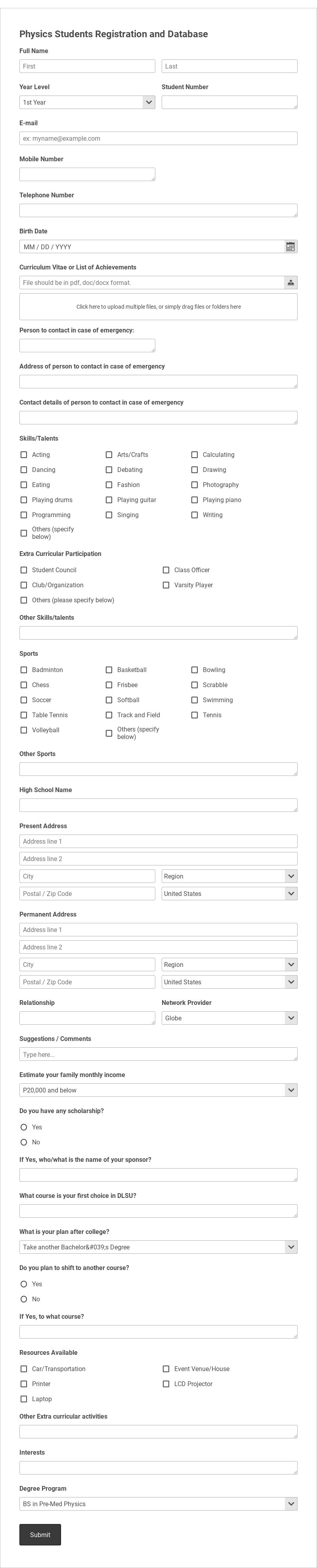The image size is (317, 1568).
Task: Check the Writing skill checkbox
Action: [x=195, y=515]
